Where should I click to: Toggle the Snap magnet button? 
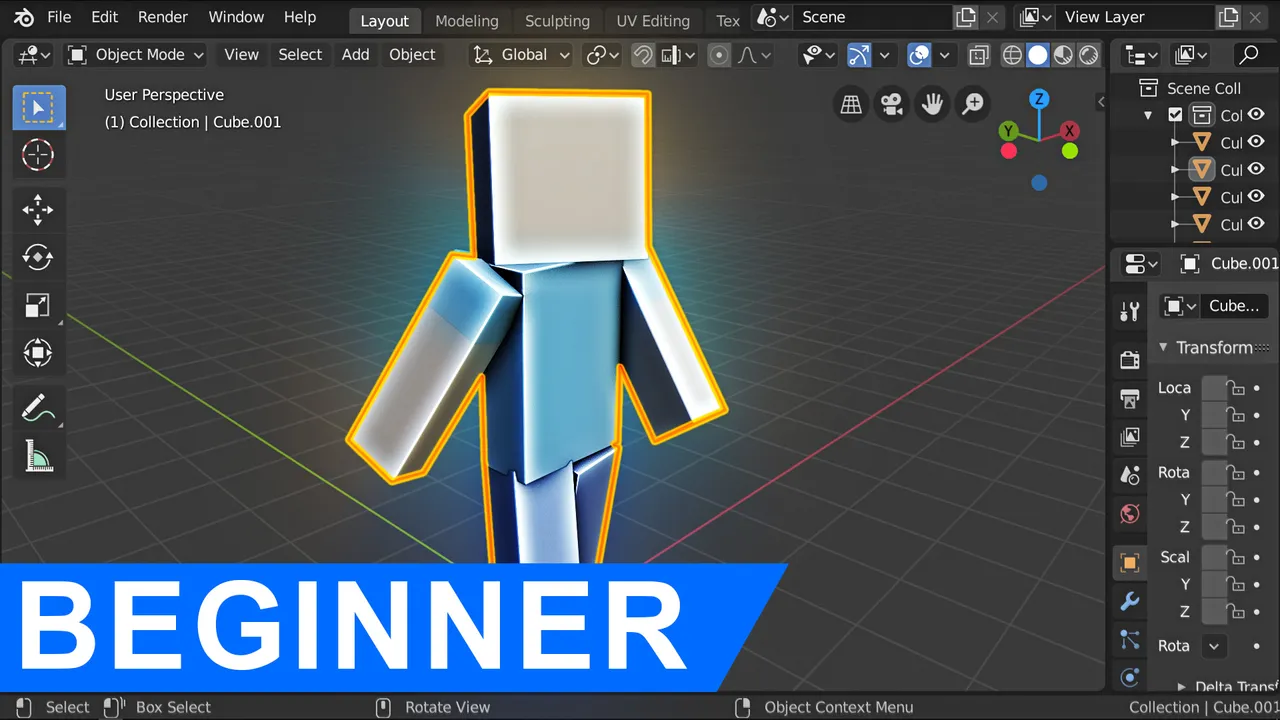tap(644, 55)
